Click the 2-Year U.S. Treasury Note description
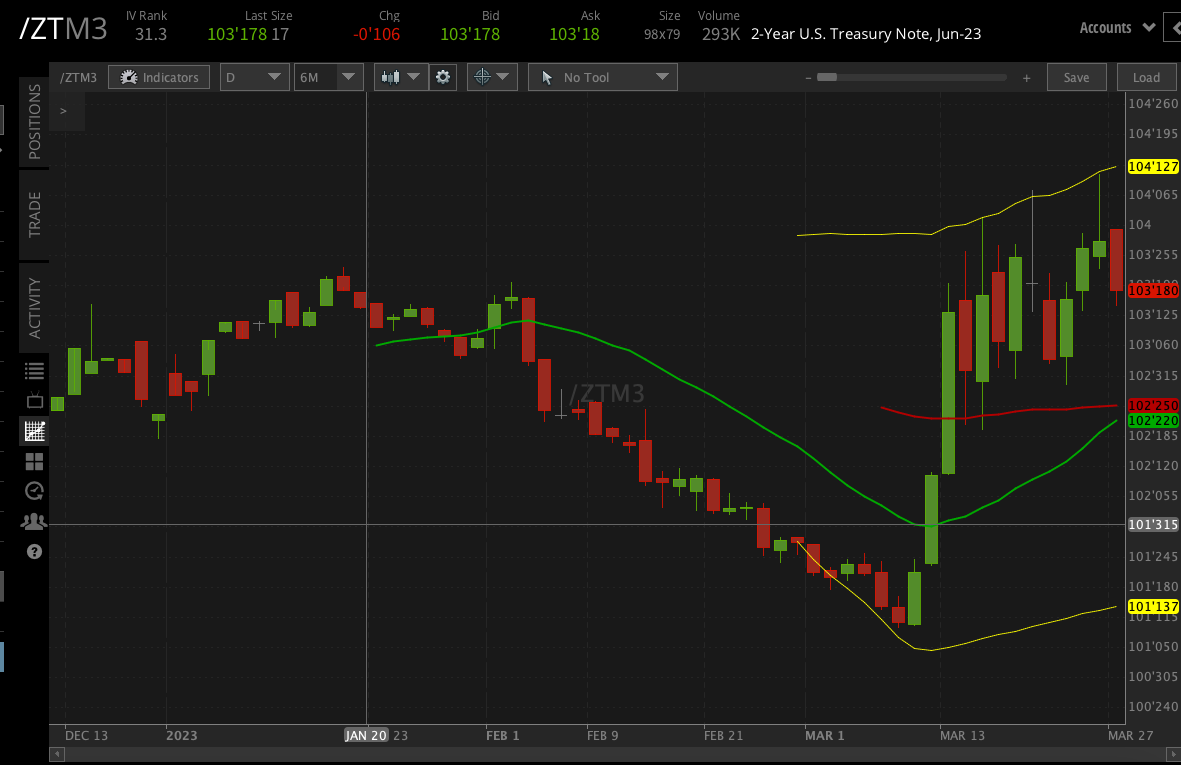Viewport: 1181px width, 765px height. 865,34
